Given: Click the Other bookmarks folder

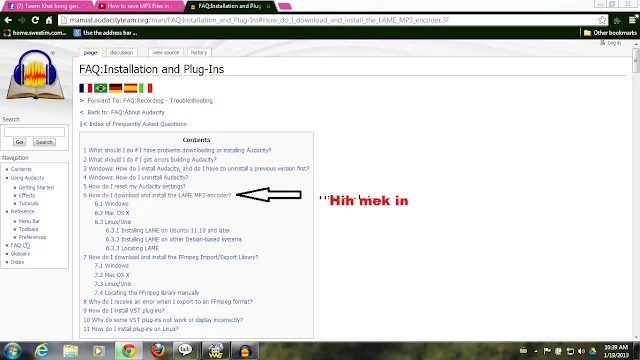Looking at the screenshot, I should (x=610, y=33).
